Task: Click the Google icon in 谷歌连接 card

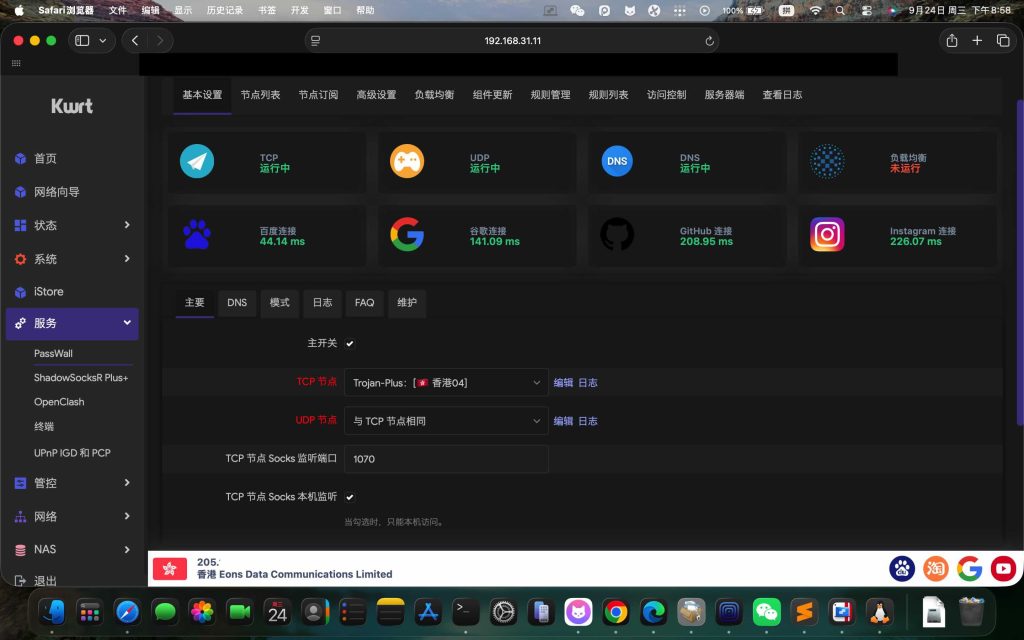Action: 407,234
